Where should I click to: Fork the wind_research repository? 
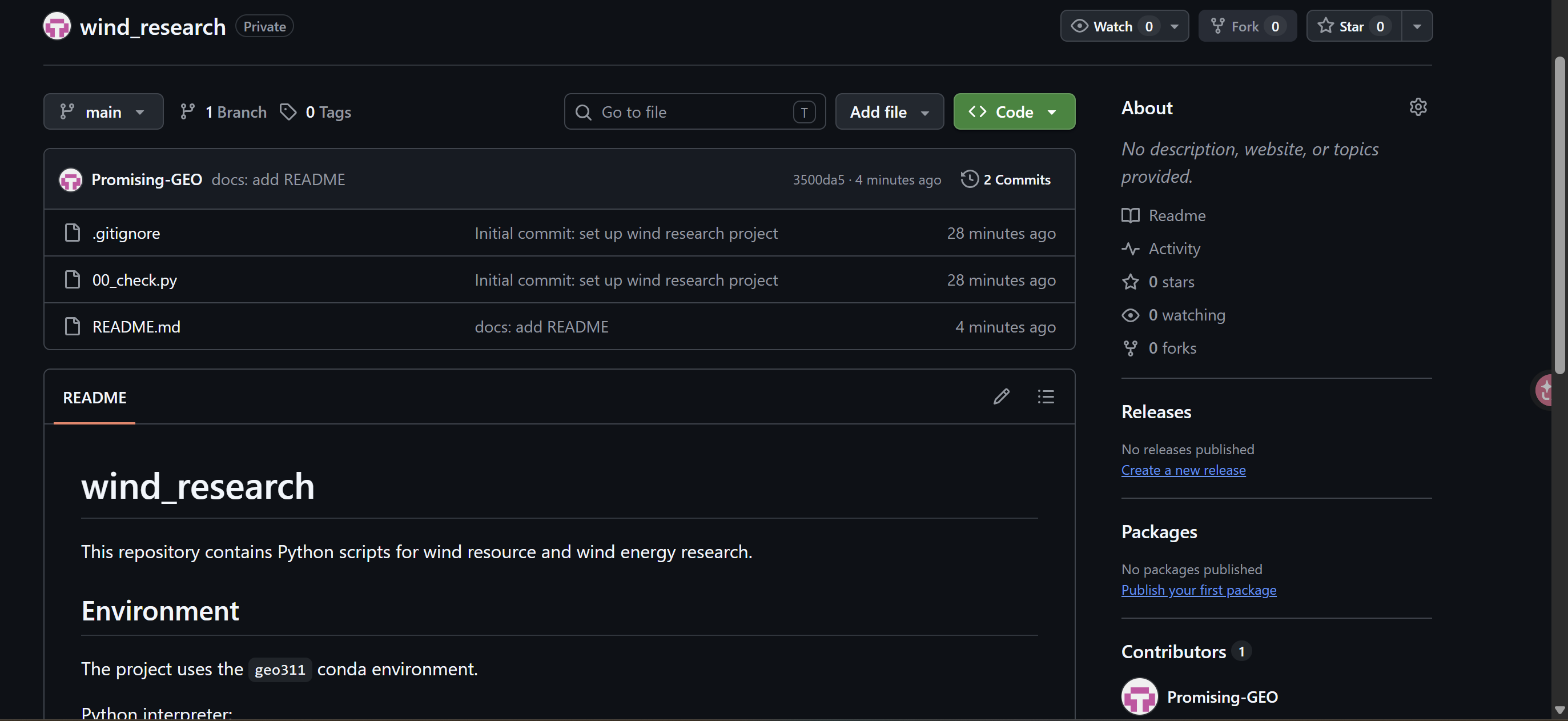coord(1247,26)
